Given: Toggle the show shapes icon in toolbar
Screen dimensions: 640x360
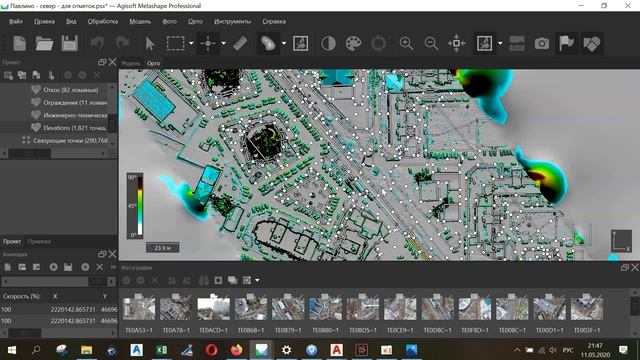Looking at the screenshot, I should click(x=592, y=43).
